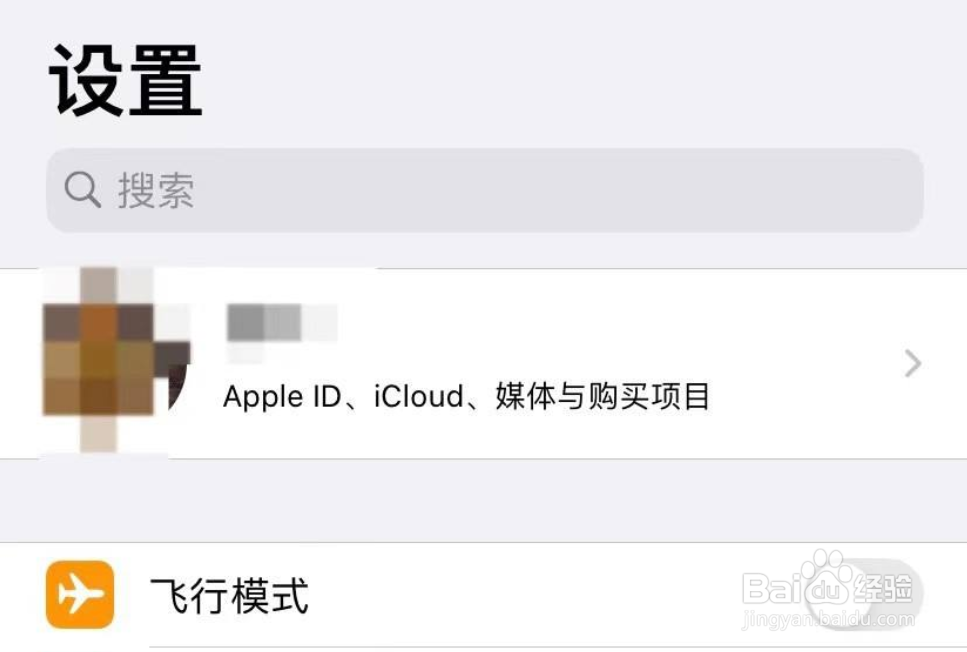Tap the Baidu经验 watermark text
The image size is (967, 652).
pyautogui.click(x=828, y=587)
